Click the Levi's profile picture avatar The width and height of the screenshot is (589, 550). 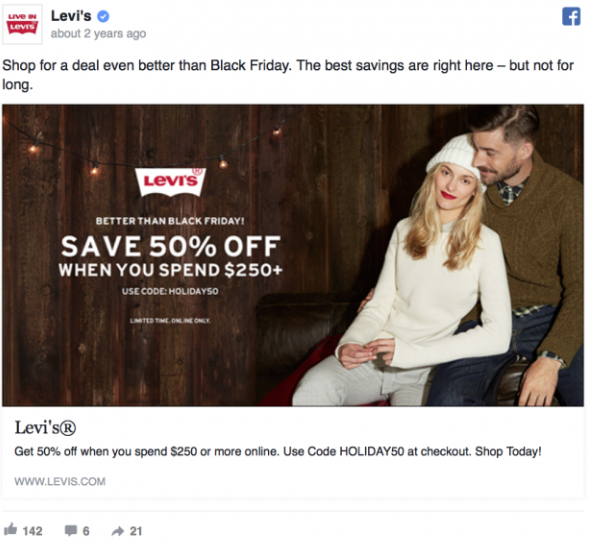coord(22,24)
